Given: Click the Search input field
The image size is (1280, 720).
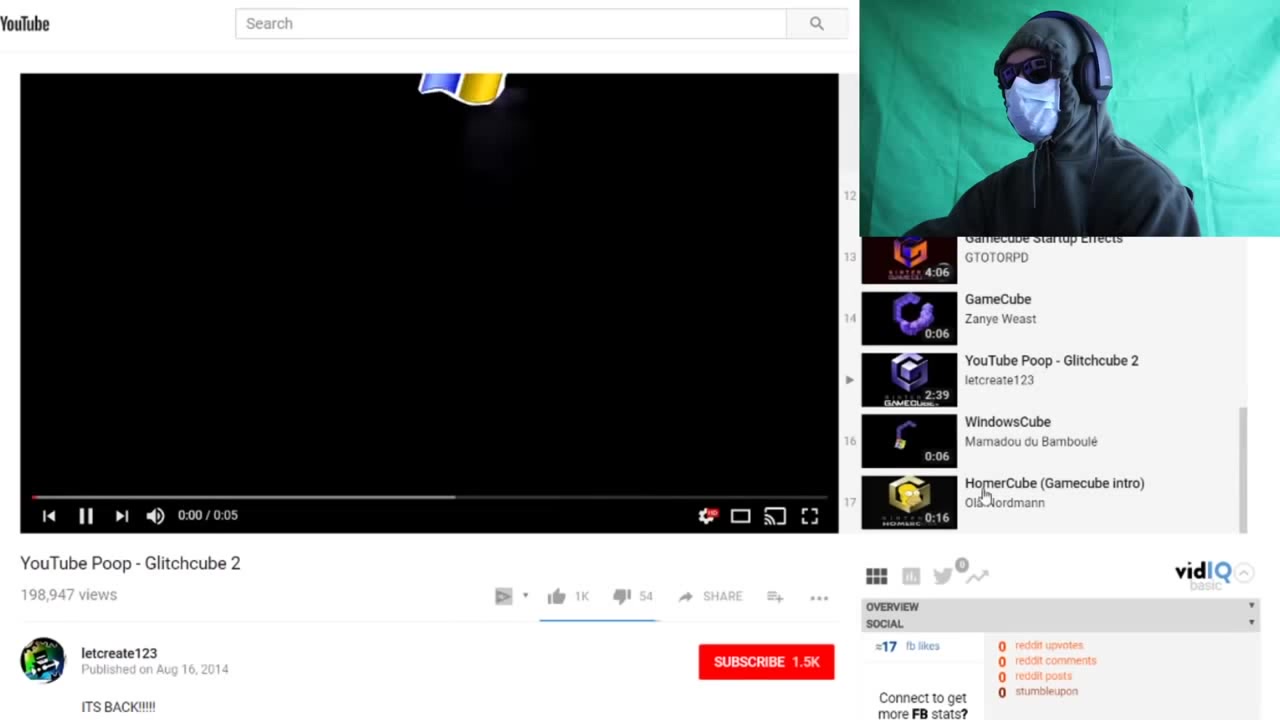Looking at the screenshot, I should pos(510,24).
